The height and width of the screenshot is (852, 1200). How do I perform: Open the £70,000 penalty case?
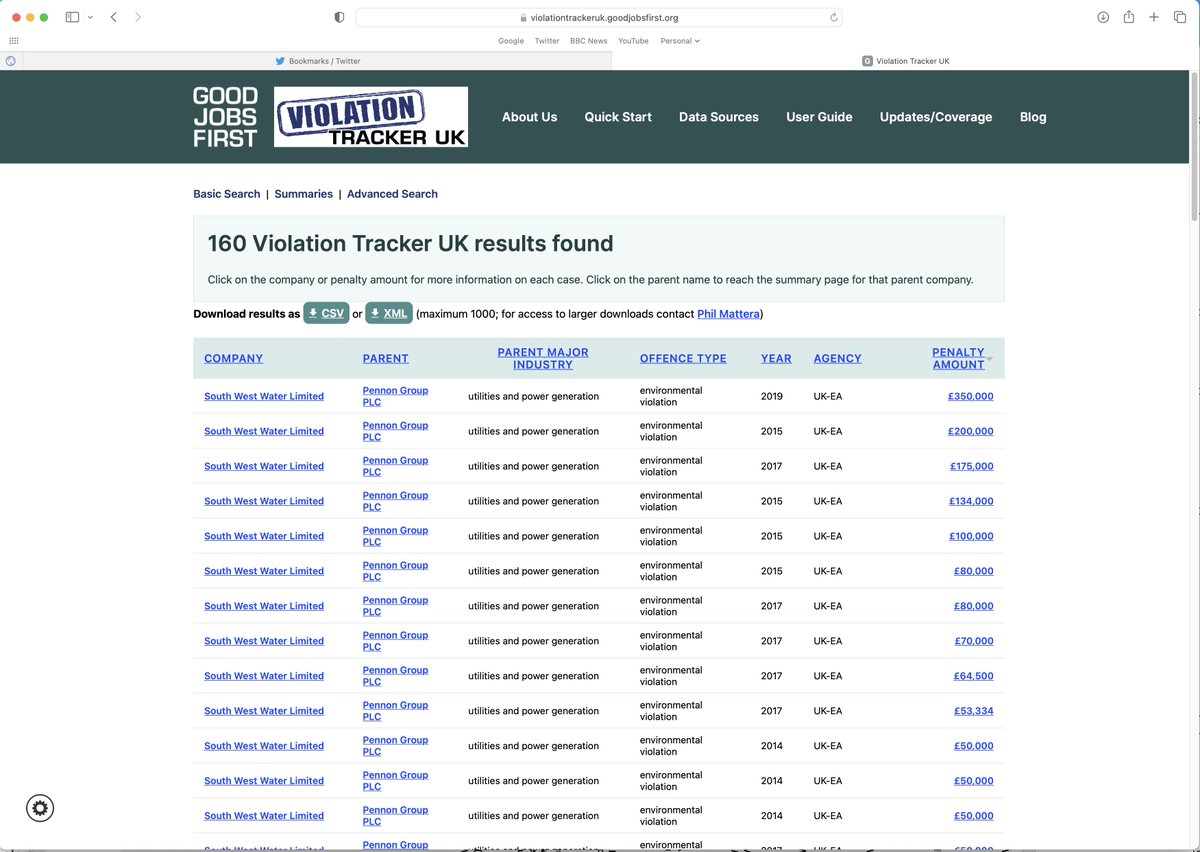click(974, 641)
